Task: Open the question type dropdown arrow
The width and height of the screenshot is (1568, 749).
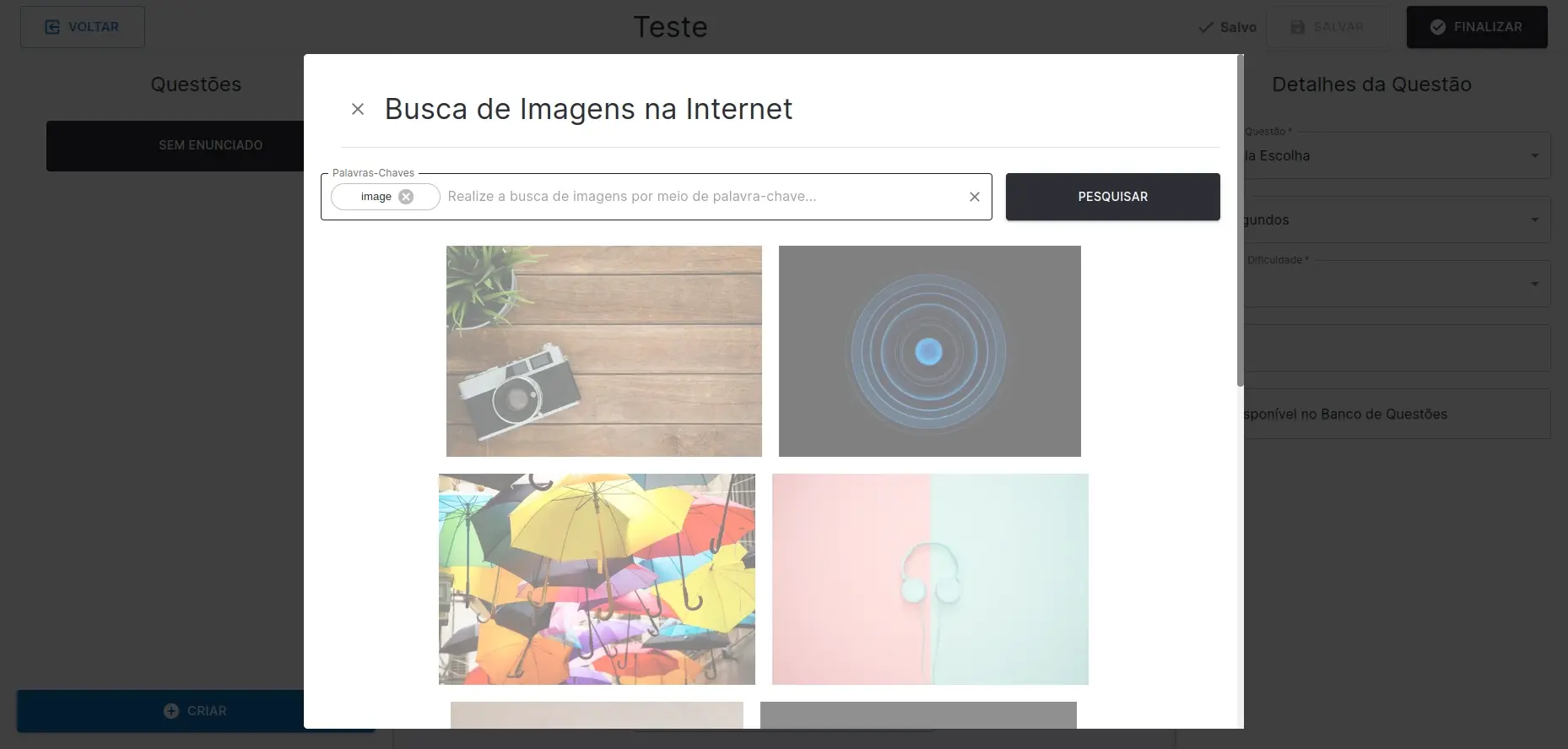Action: [x=1535, y=155]
